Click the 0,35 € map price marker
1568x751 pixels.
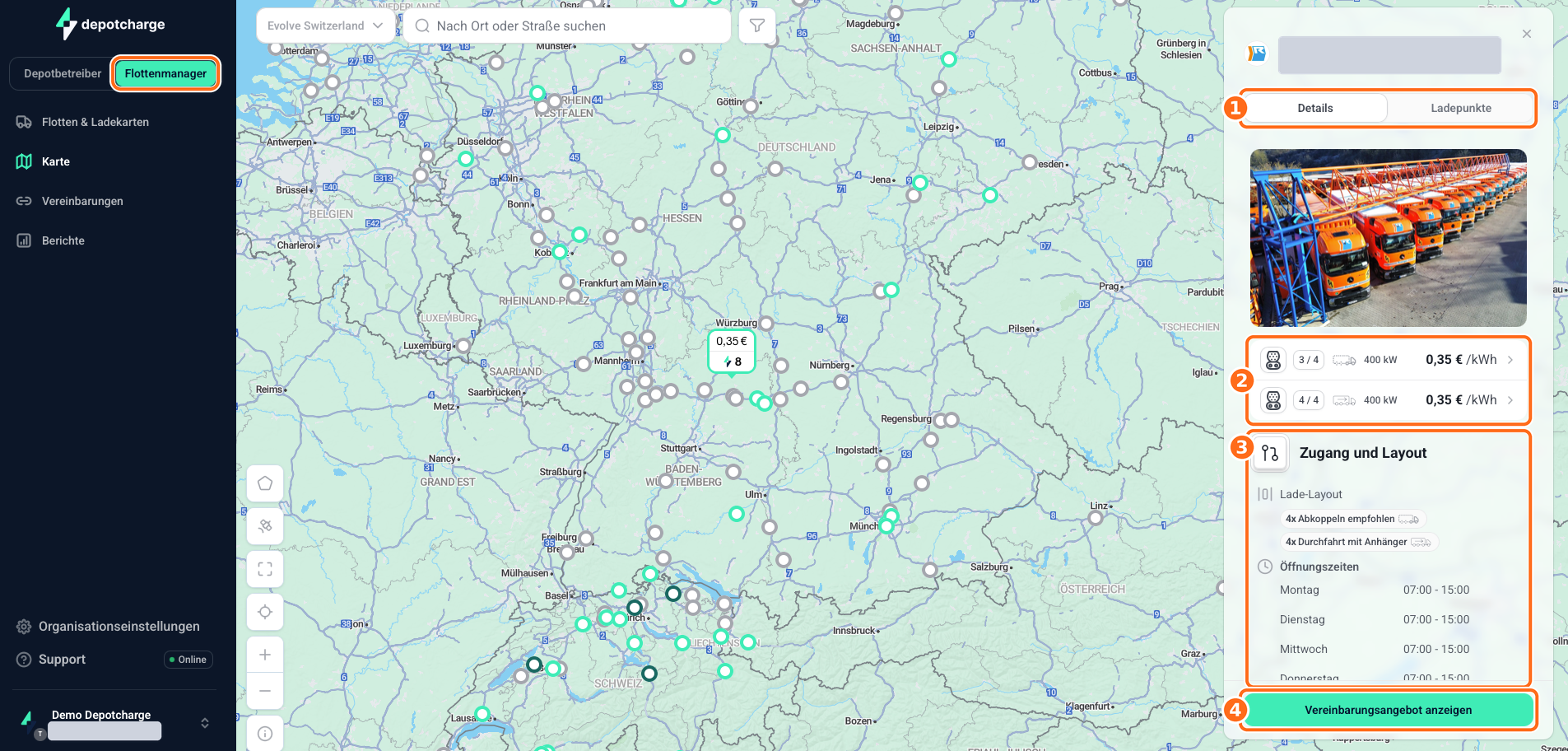(x=732, y=352)
